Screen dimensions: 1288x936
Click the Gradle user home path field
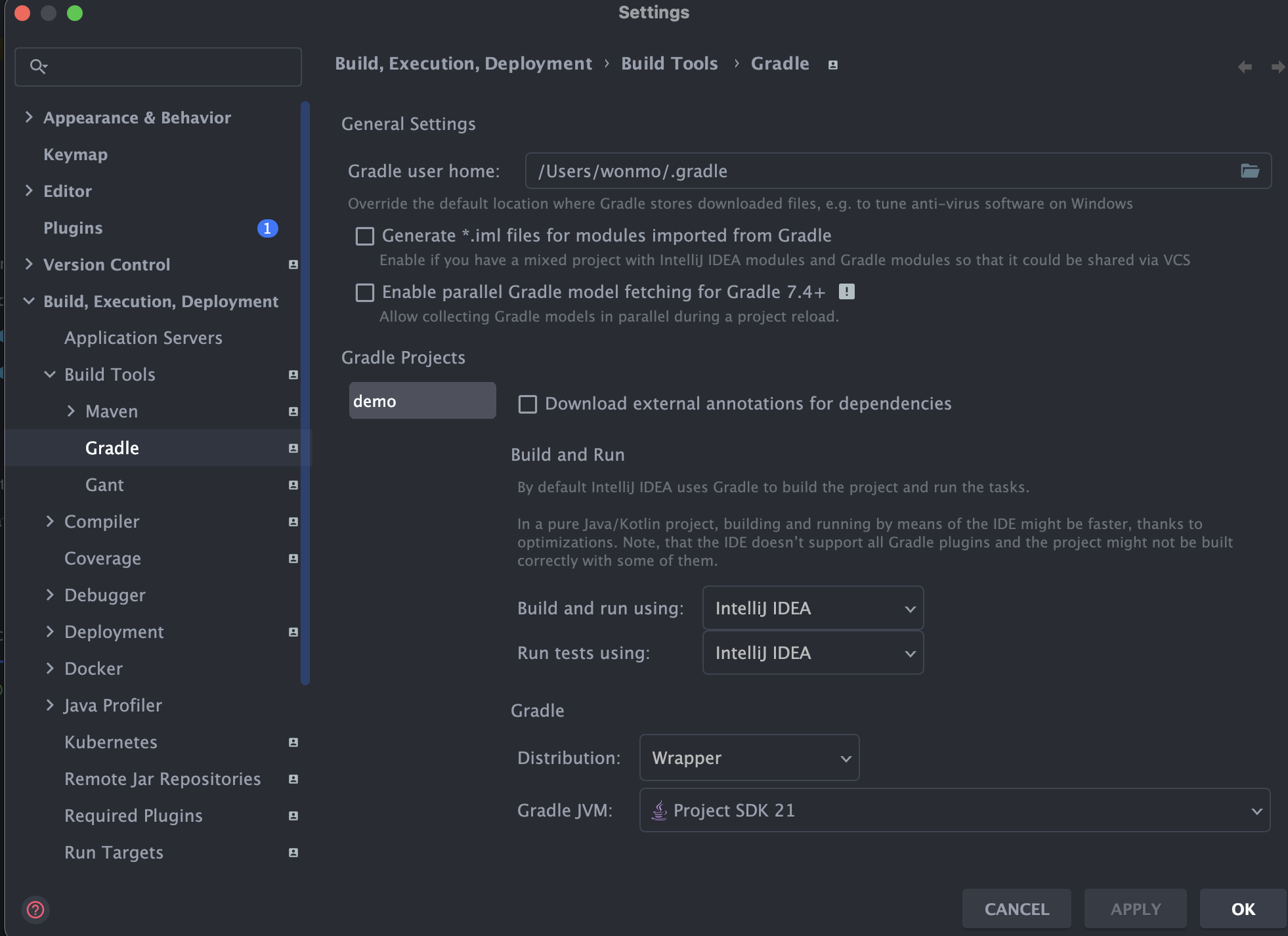[898, 171]
